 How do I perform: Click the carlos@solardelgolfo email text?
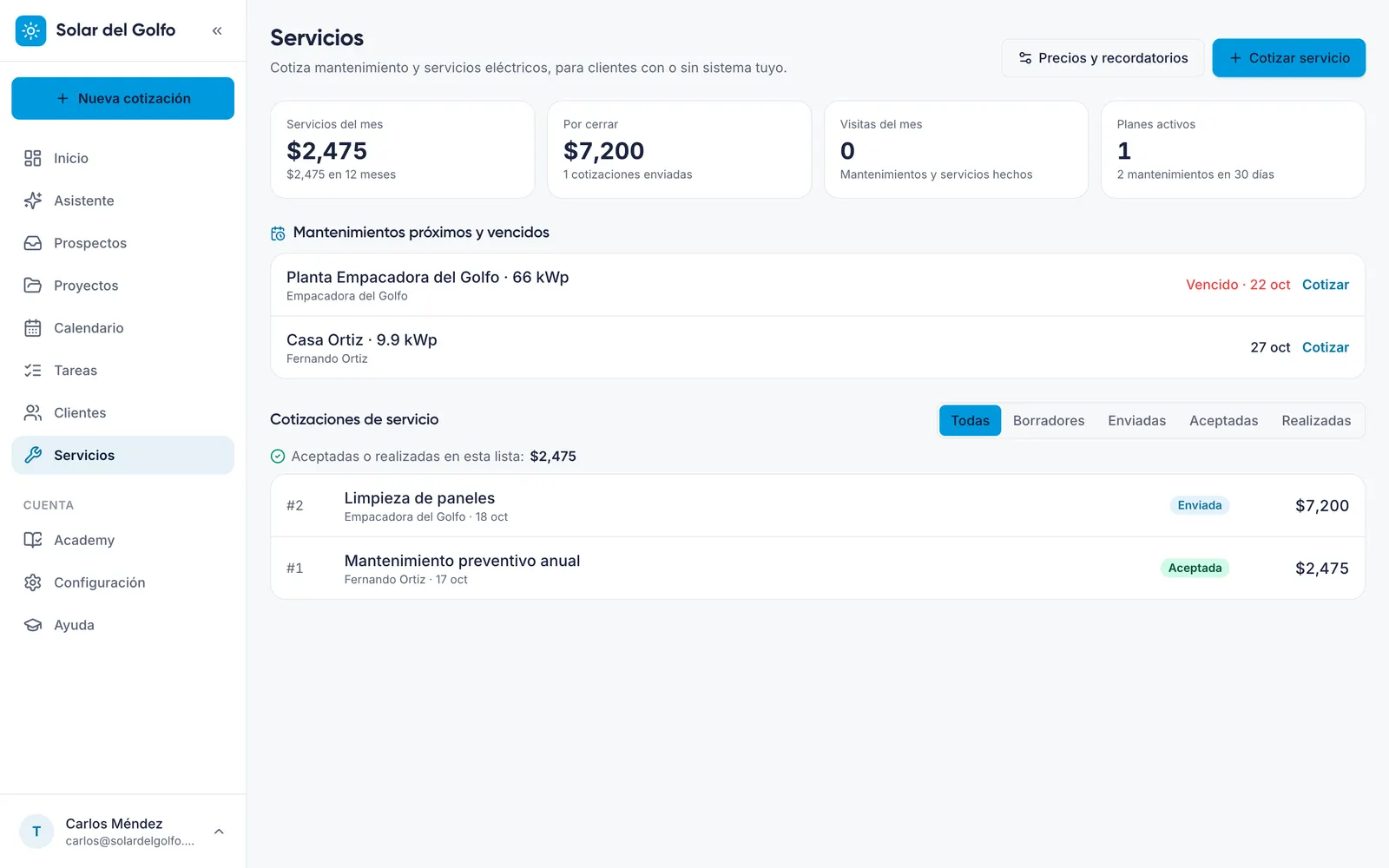[130, 841]
